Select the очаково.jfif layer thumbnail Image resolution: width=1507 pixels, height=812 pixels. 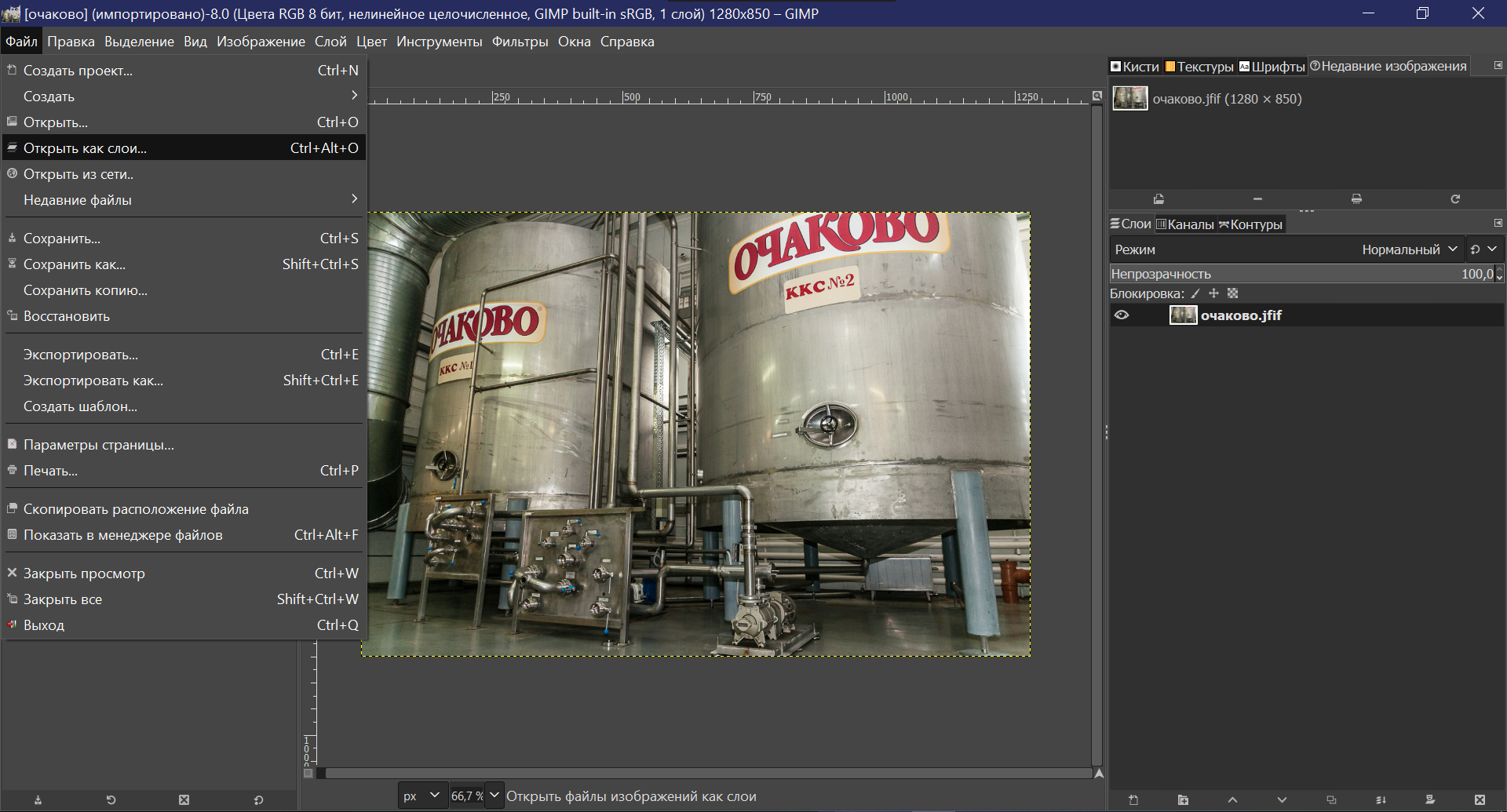click(x=1183, y=315)
